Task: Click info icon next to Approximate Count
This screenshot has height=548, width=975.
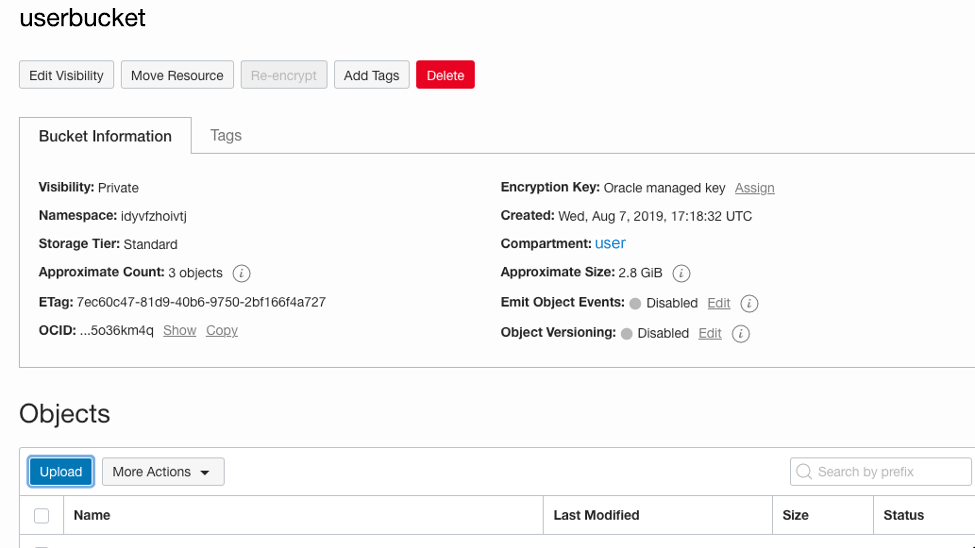Action: 241,273
